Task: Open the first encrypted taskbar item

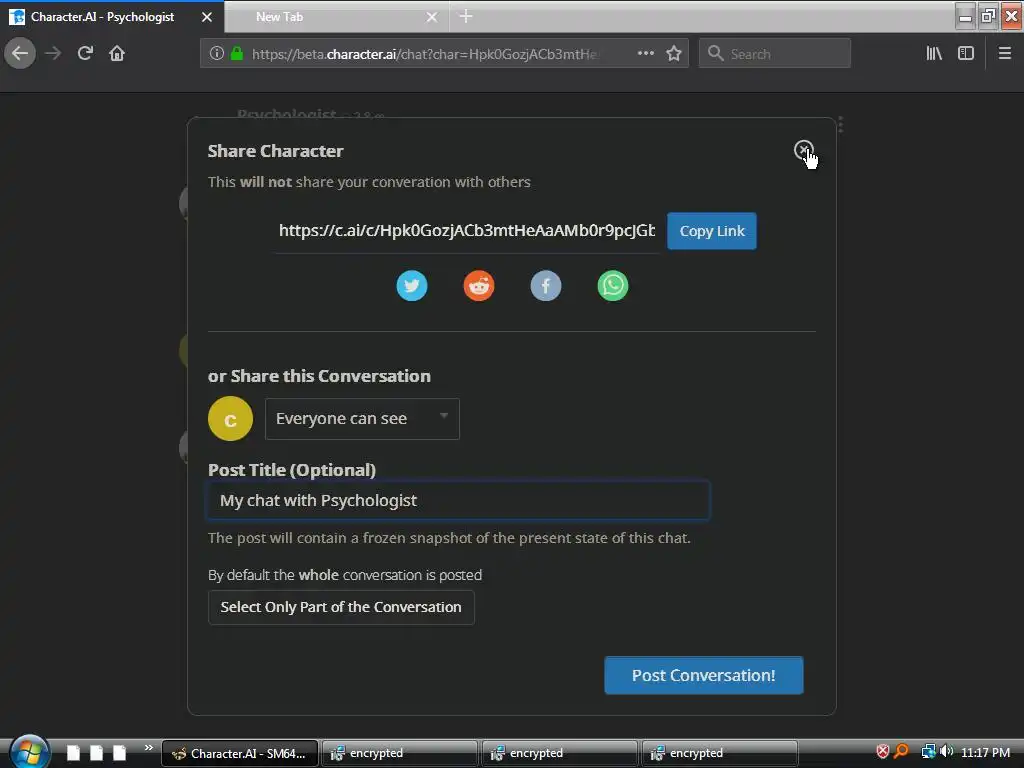Action: point(400,753)
